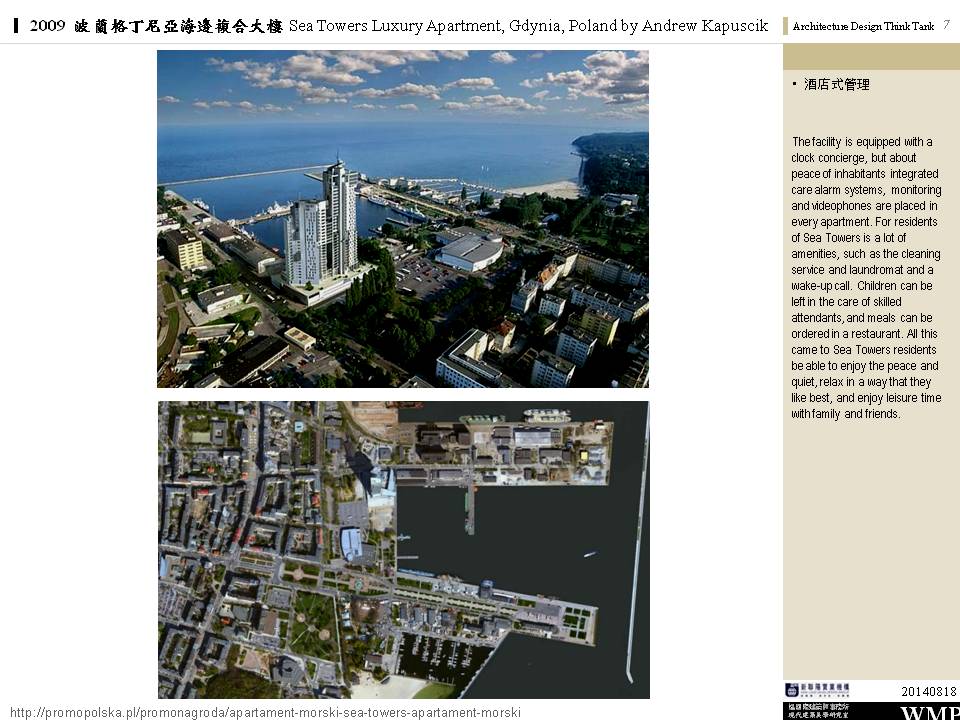
Task: Click the Architecture Design Think Tank header
Action: pyautogui.click(x=863, y=26)
